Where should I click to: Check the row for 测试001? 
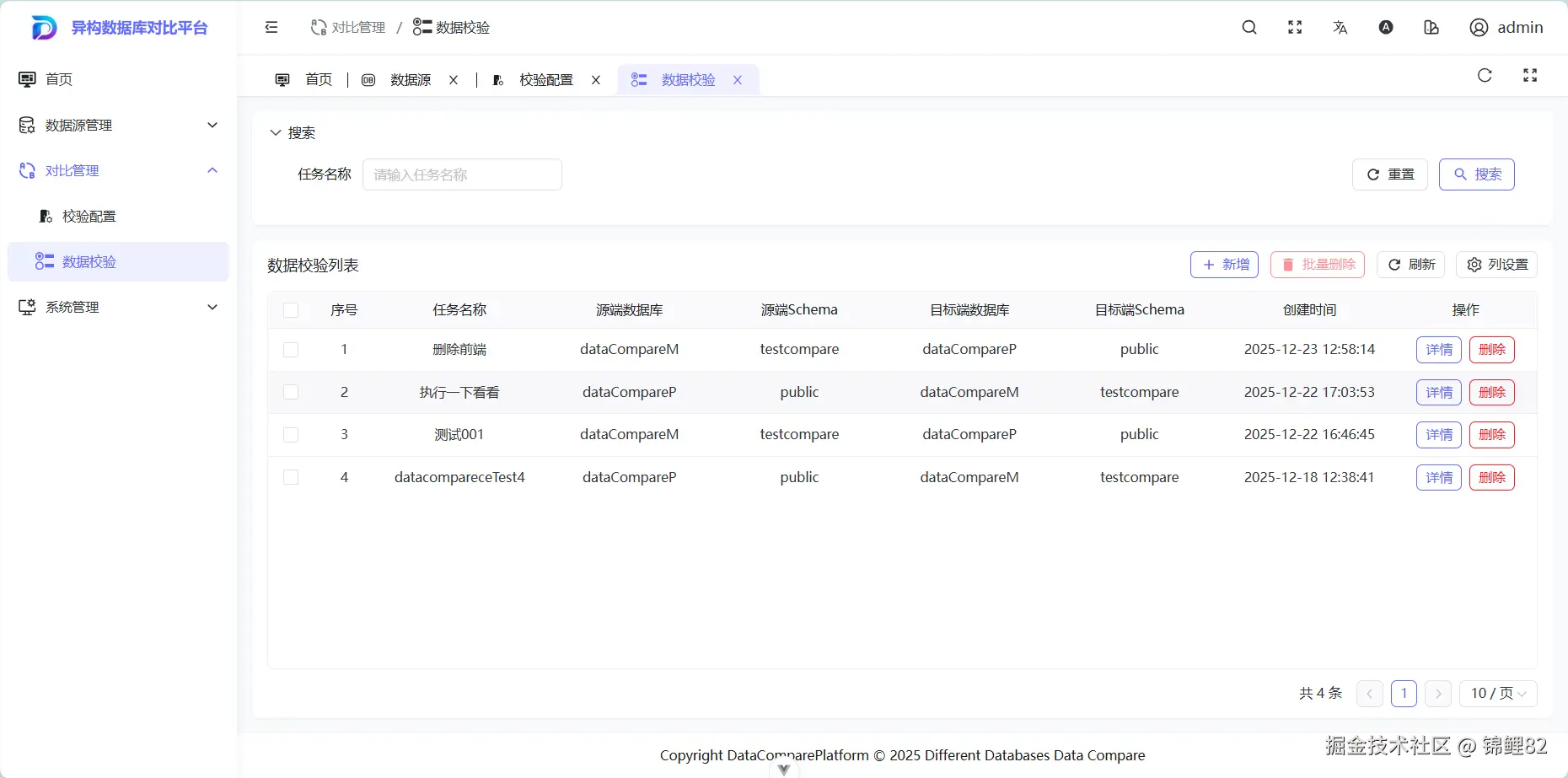(x=291, y=435)
